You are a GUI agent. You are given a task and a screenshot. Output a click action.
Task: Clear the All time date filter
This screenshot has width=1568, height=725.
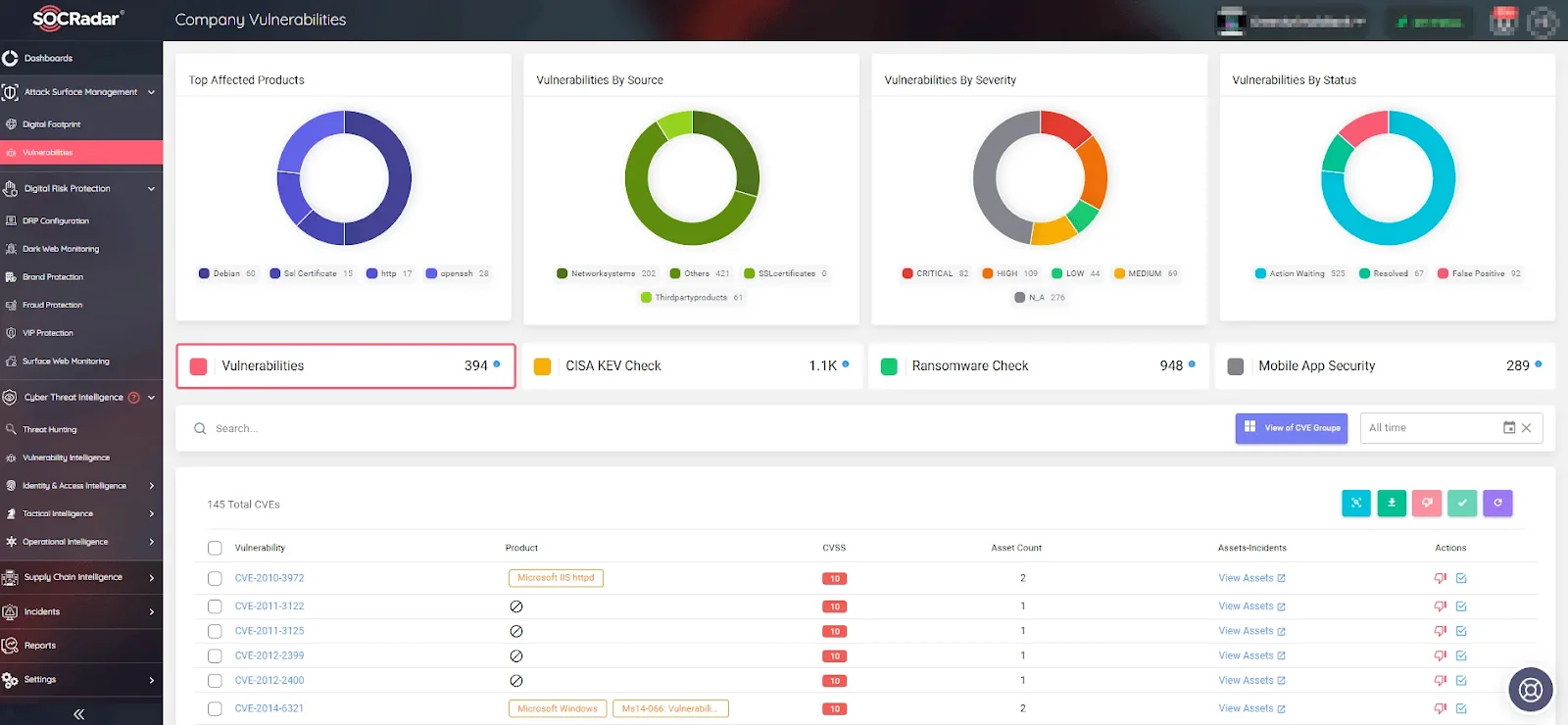[1527, 428]
